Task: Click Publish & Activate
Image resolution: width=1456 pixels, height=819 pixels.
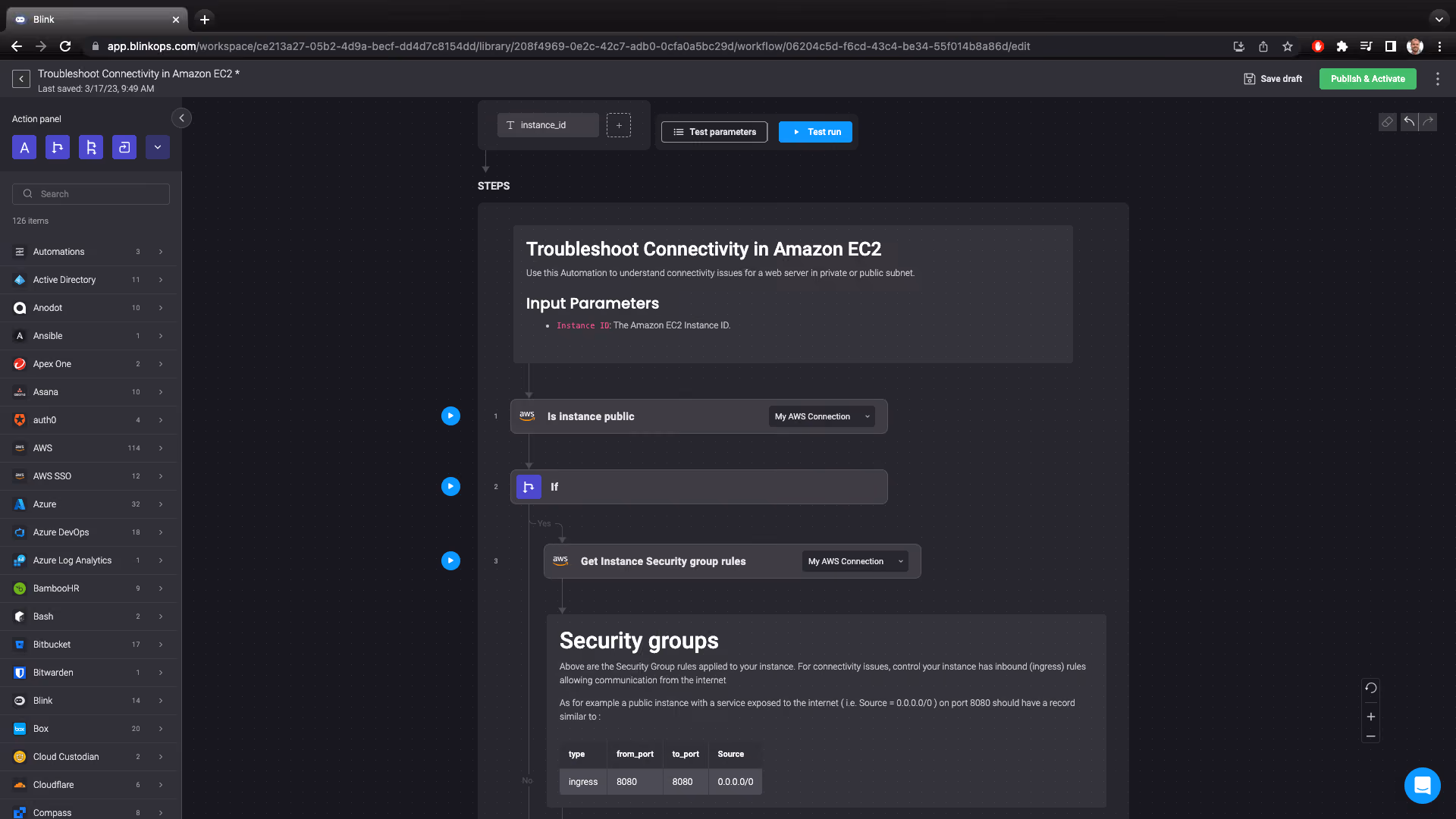Action: click(x=1367, y=79)
